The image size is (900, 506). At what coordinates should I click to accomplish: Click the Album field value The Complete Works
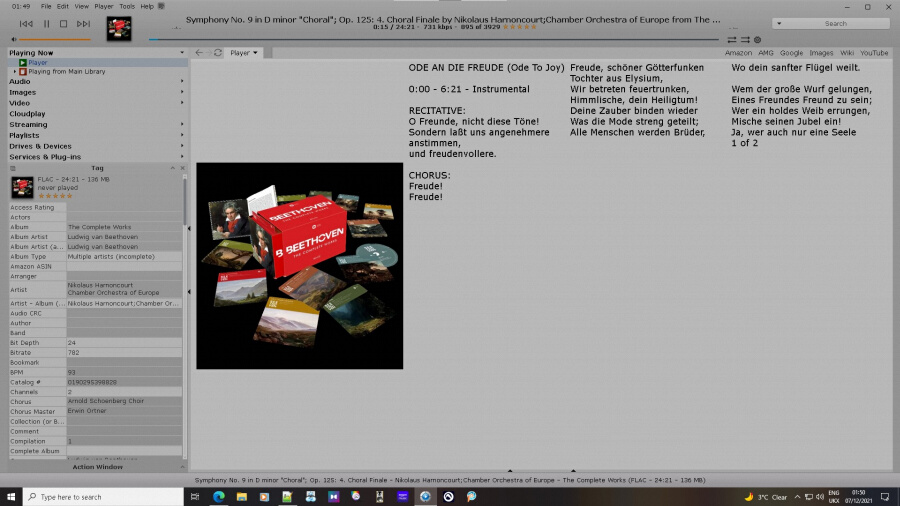(124, 227)
